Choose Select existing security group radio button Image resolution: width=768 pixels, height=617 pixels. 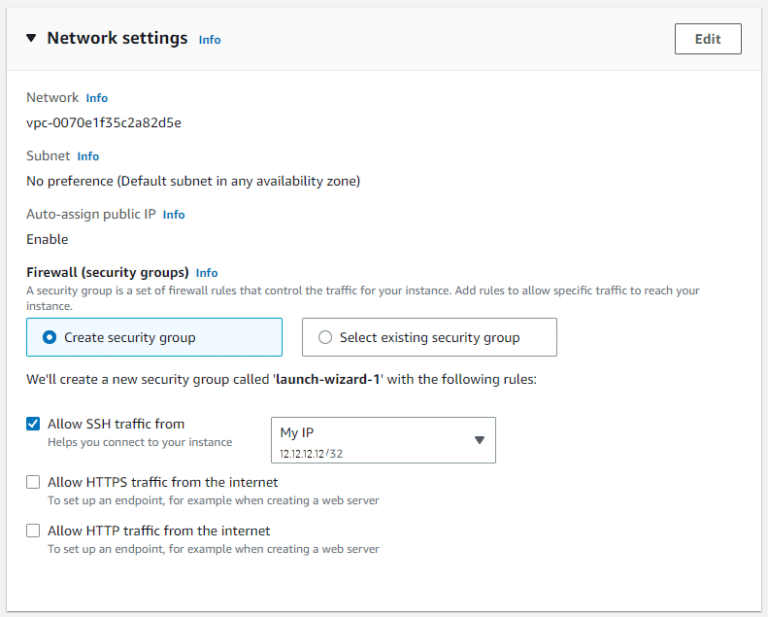(x=325, y=338)
